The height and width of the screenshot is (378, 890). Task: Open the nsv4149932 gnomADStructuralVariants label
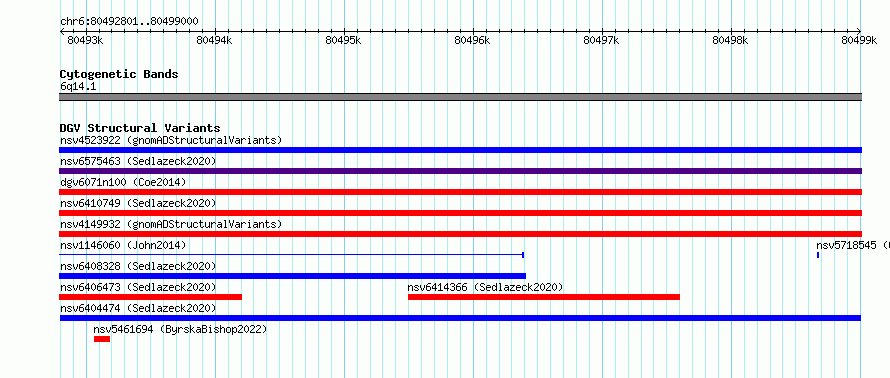(x=171, y=224)
